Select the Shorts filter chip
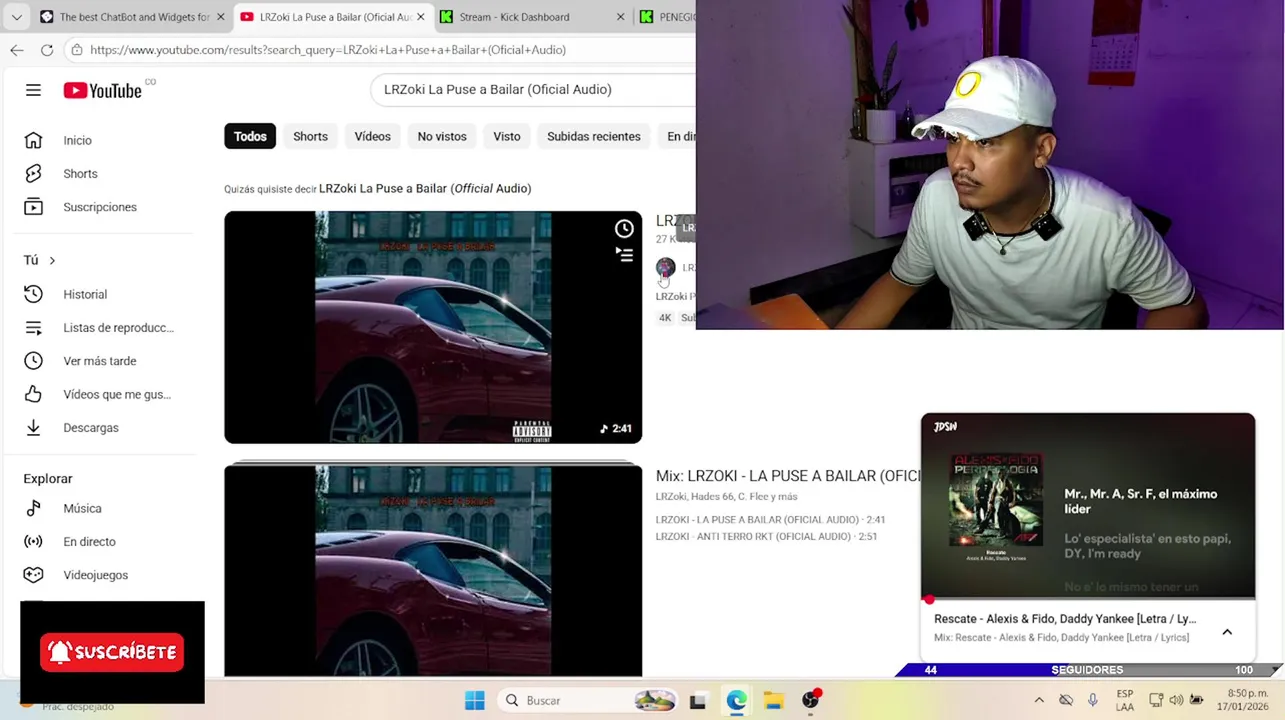This screenshot has height=720, width=1285. point(310,136)
